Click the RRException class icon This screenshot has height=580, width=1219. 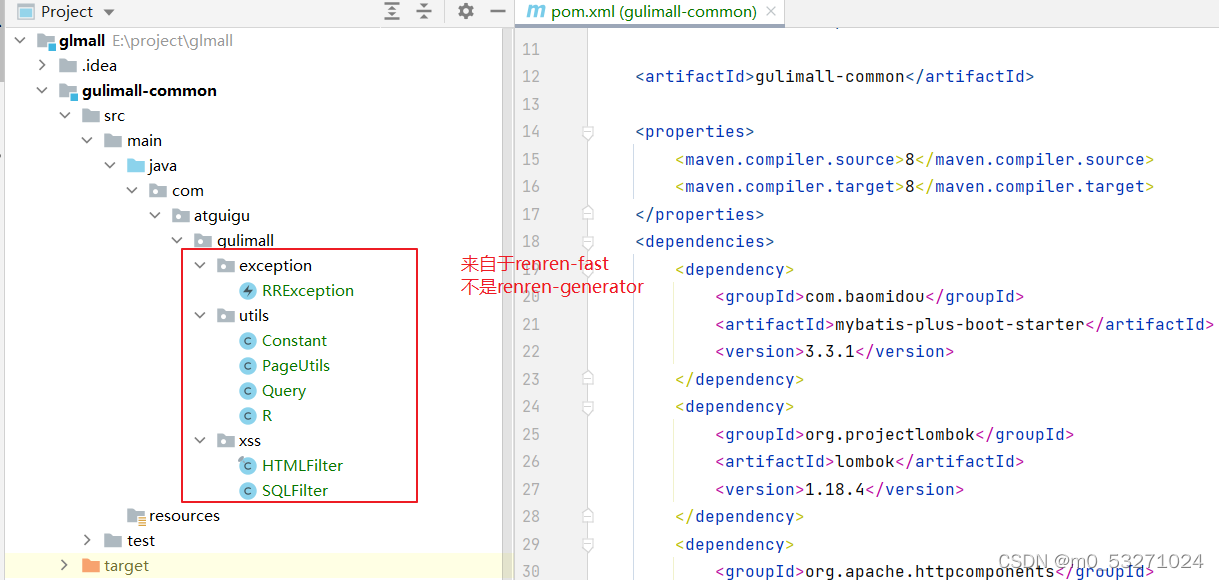point(248,291)
